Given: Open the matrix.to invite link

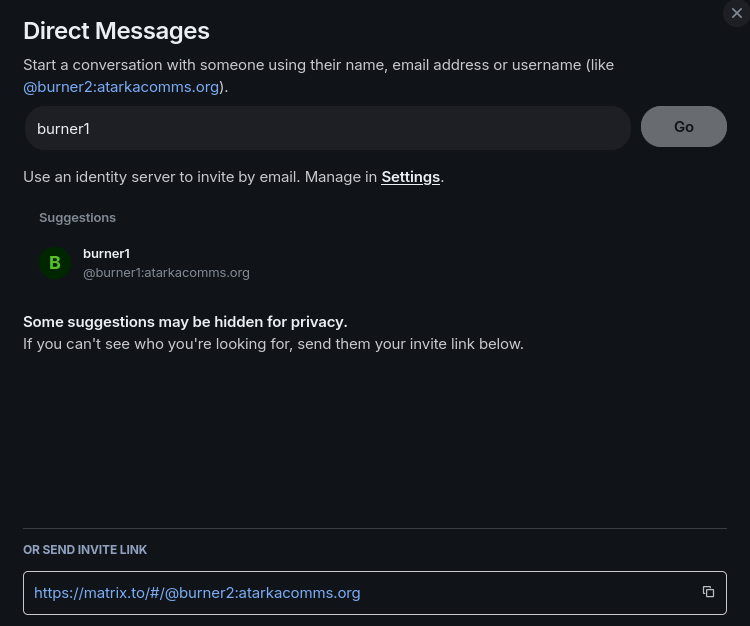Looking at the screenshot, I should click(x=197, y=593).
